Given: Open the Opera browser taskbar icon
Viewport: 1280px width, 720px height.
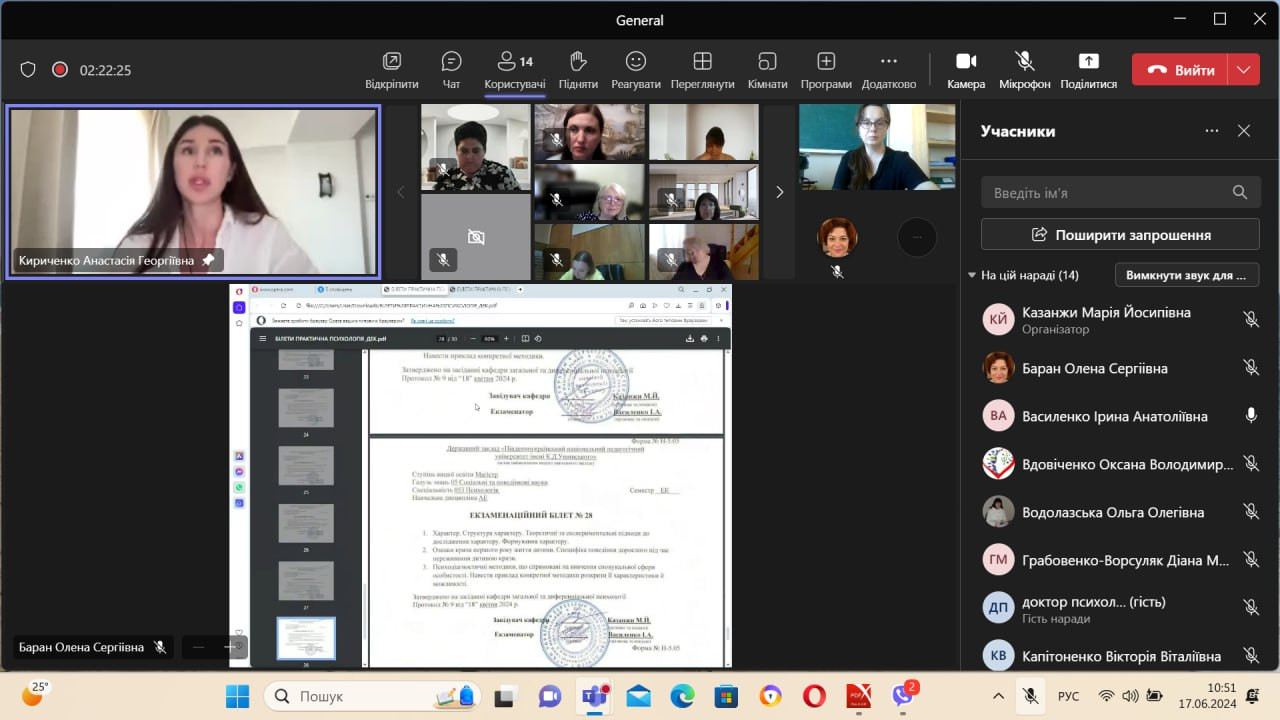Looking at the screenshot, I should click(814, 696).
